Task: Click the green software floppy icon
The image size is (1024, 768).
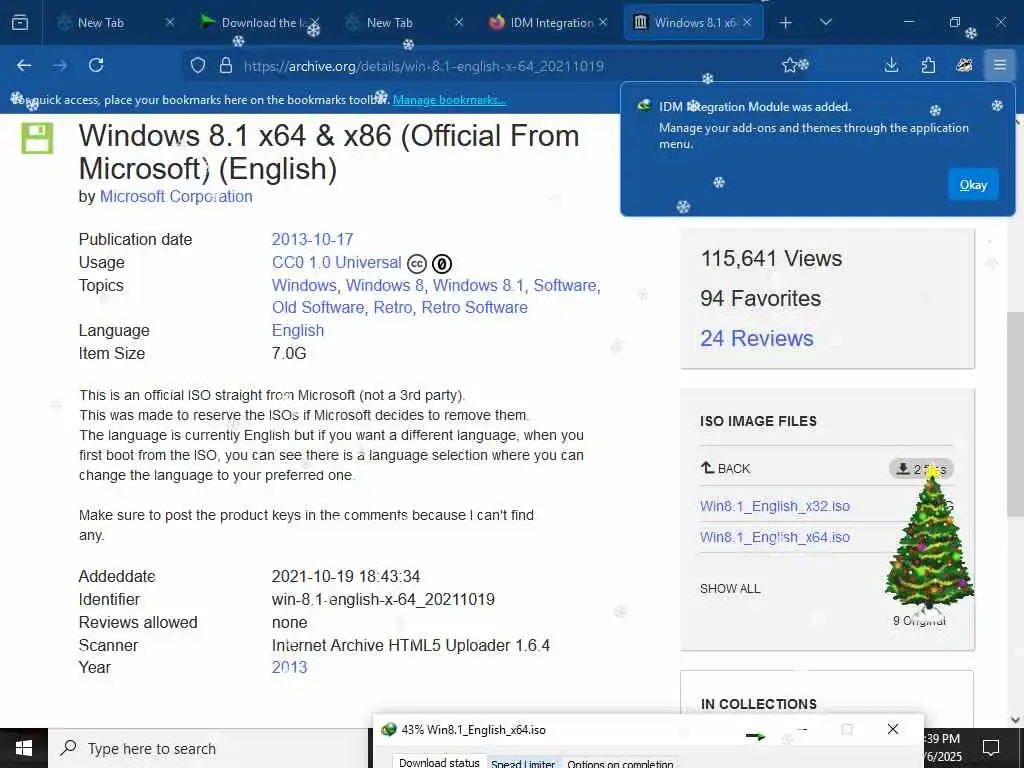Action: point(37,138)
